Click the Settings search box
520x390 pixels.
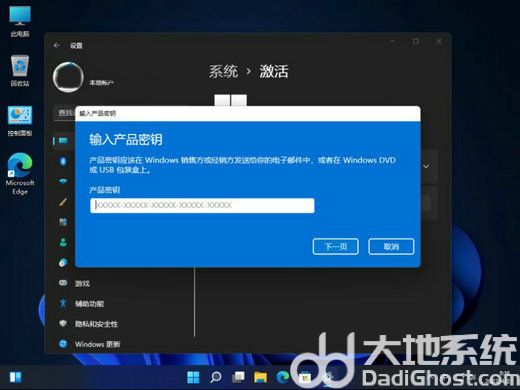point(65,113)
